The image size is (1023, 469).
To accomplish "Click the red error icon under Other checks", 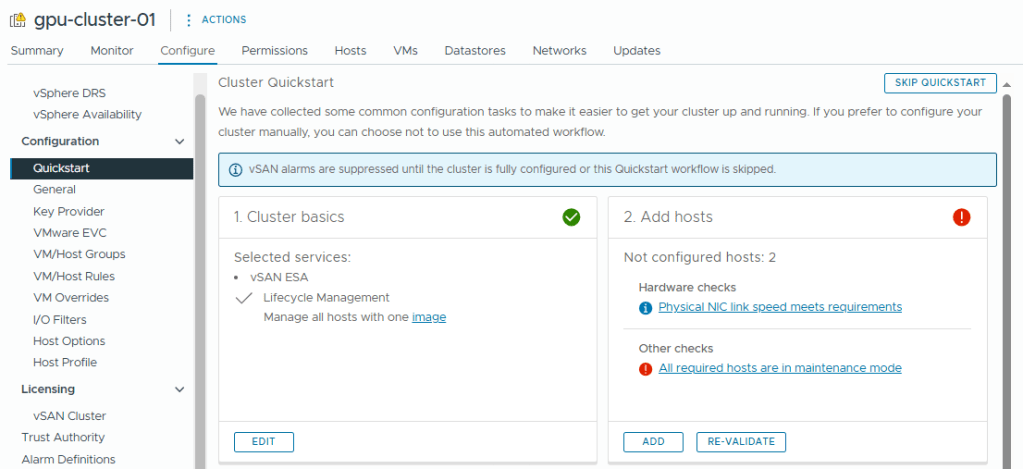I will (x=646, y=369).
